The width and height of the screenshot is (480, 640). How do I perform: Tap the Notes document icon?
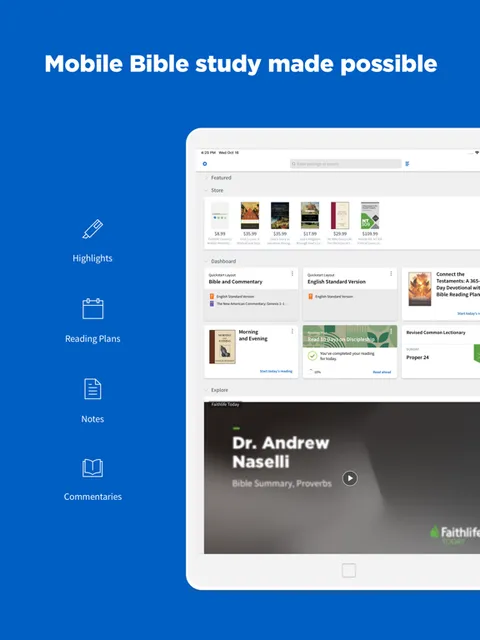point(93,389)
